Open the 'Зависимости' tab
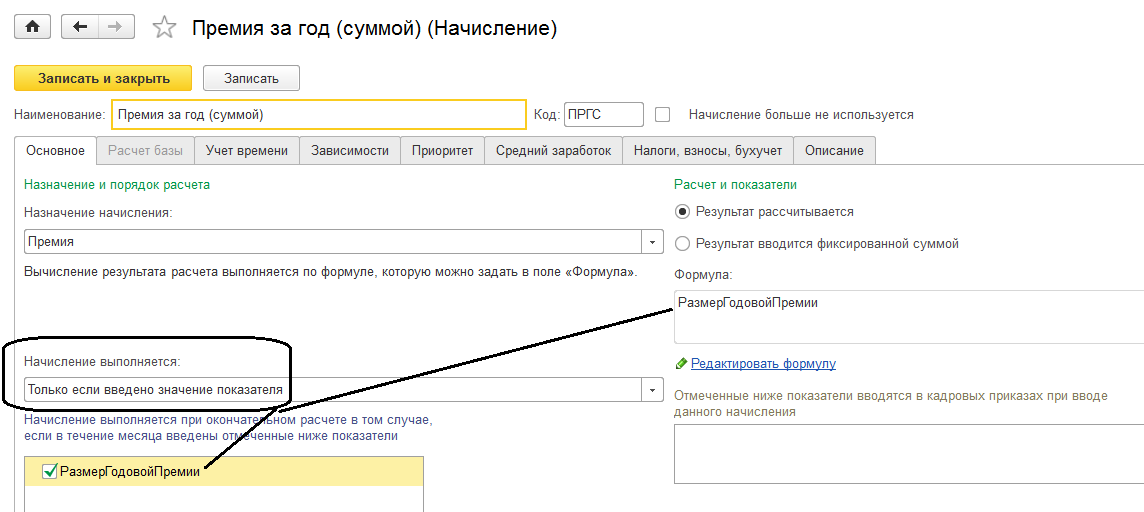This screenshot has height=512, width=1144. coord(350,151)
